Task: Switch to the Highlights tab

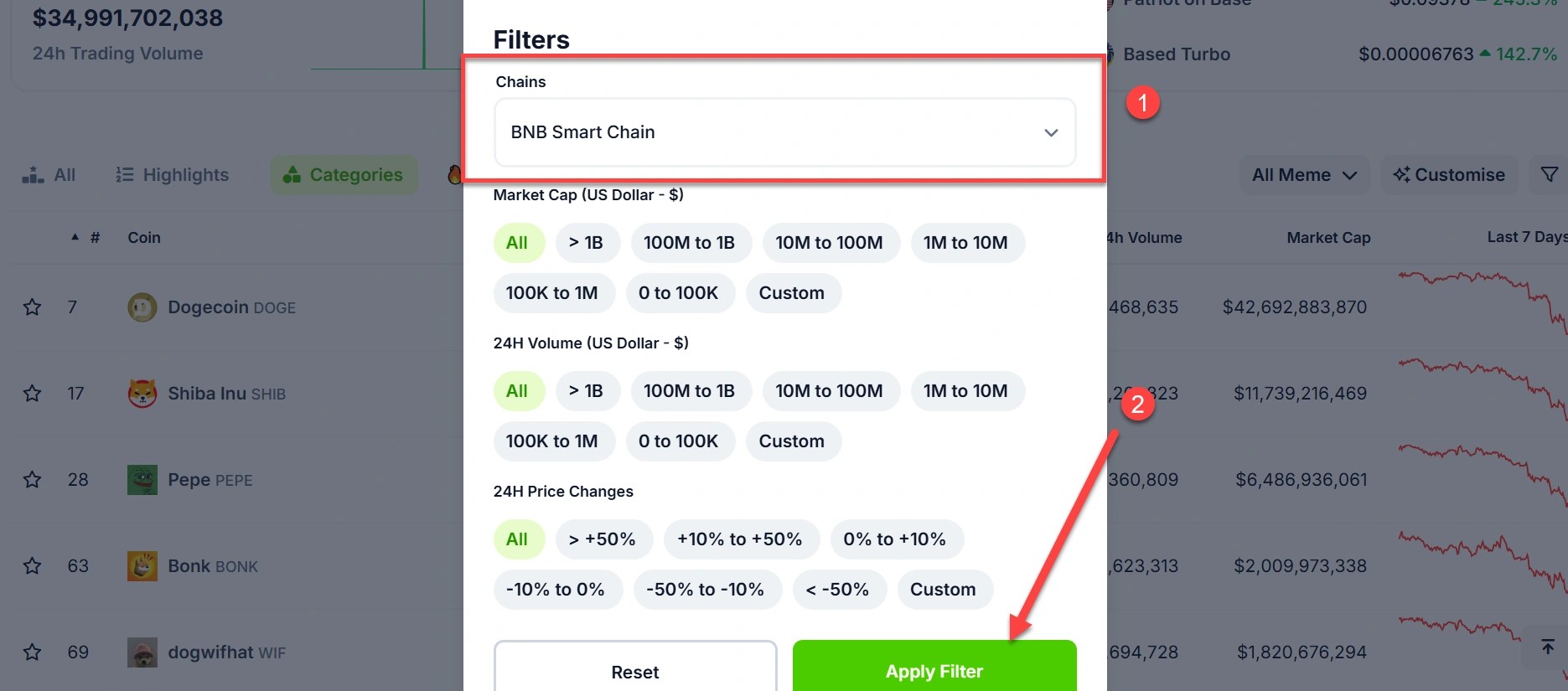Action: tap(172, 174)
